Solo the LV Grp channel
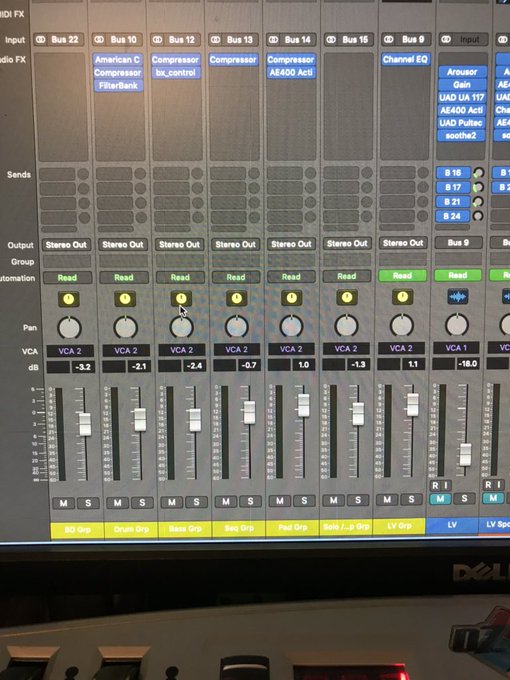510x680 pixels. click(412, 500)
